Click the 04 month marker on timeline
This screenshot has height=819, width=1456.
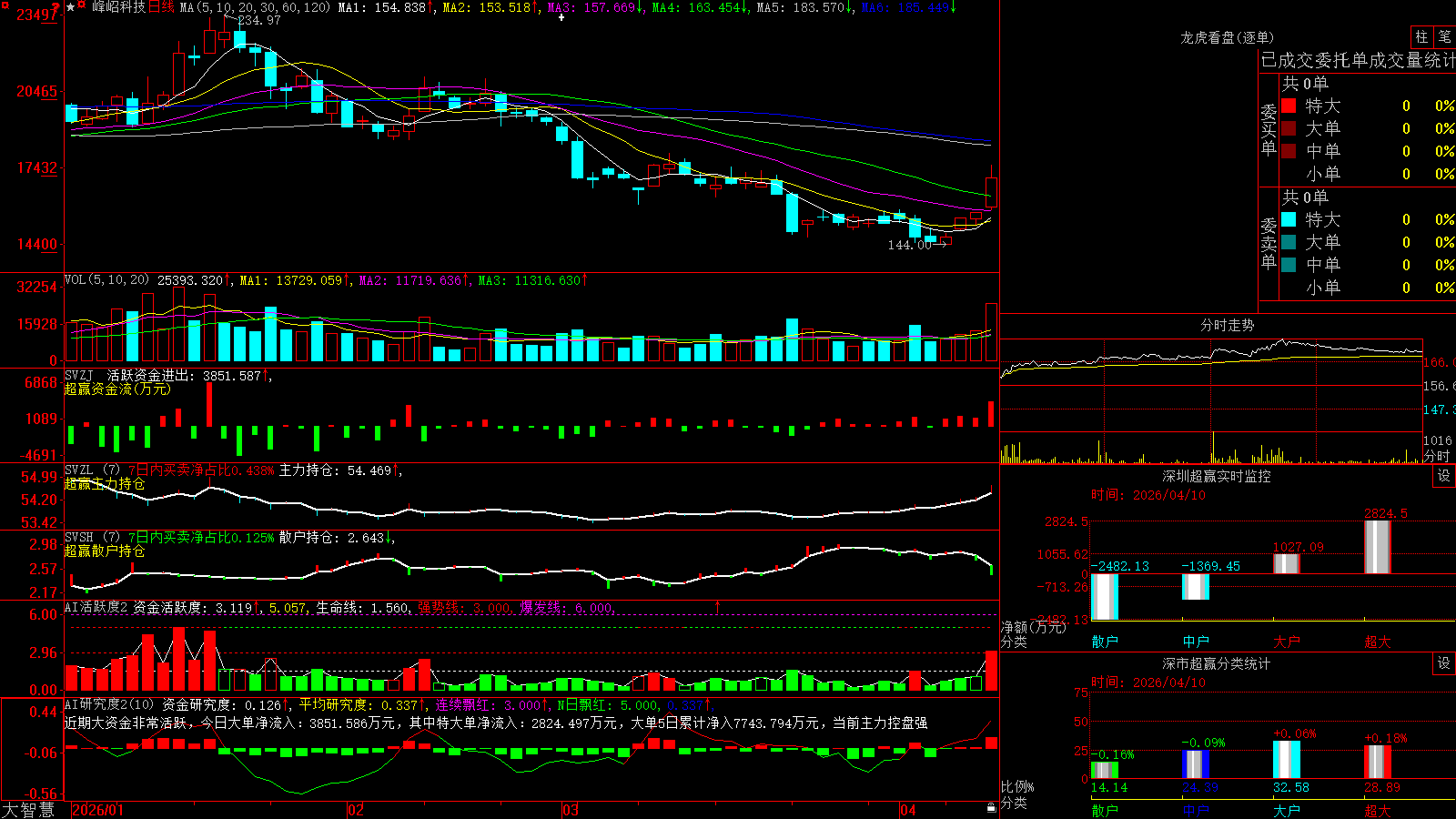tap(907, 810)
